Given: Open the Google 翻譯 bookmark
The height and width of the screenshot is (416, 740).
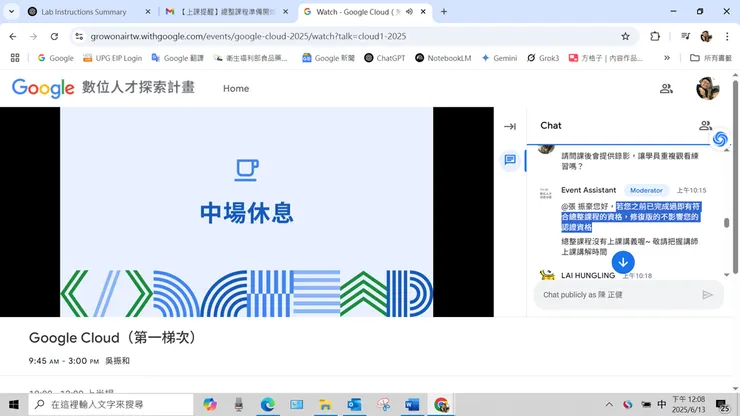Looking at the screenshot, I should point(177,58).
